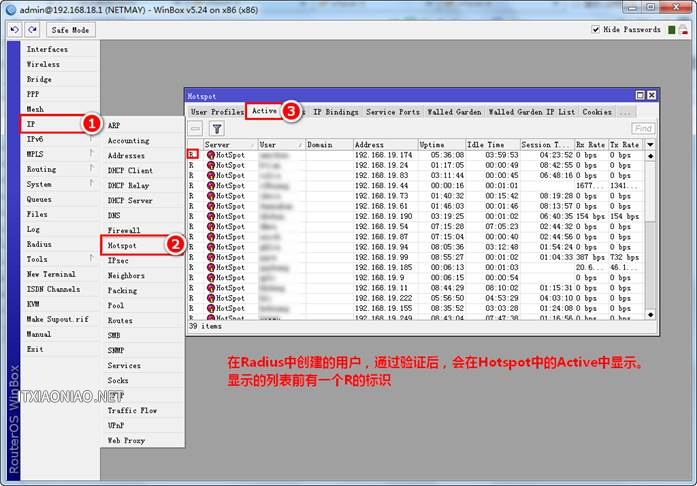Select Hotspot in the IP submenu

coord(122,245)
